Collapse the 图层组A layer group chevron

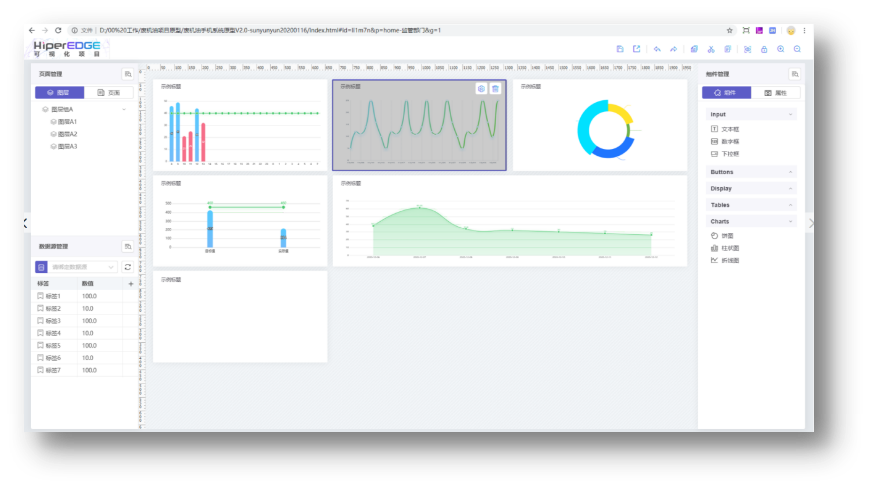coord(124,110)
